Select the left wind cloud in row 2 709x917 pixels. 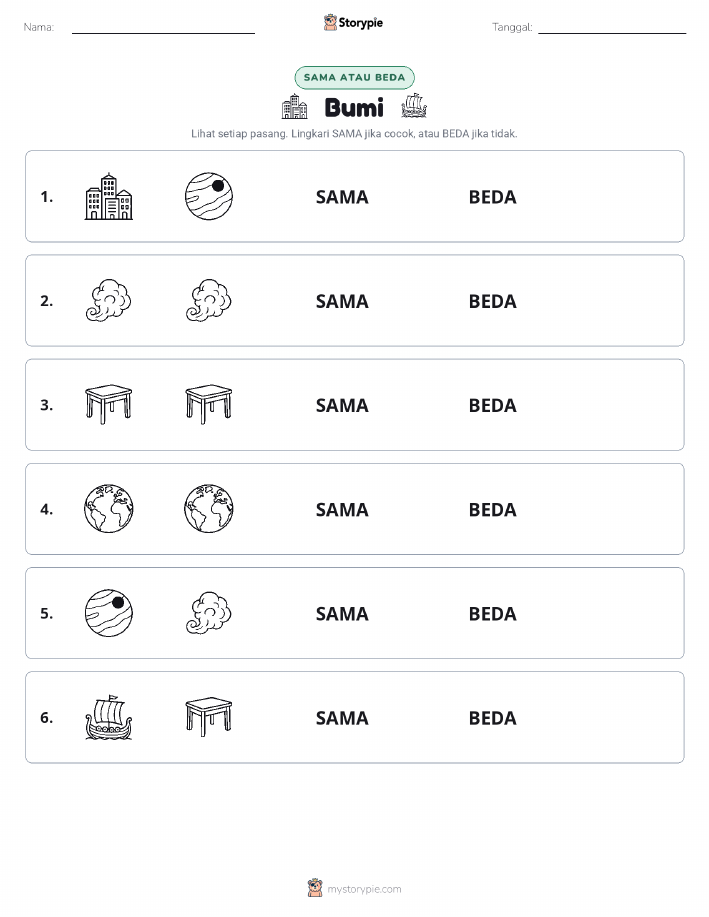click(109, 301)
